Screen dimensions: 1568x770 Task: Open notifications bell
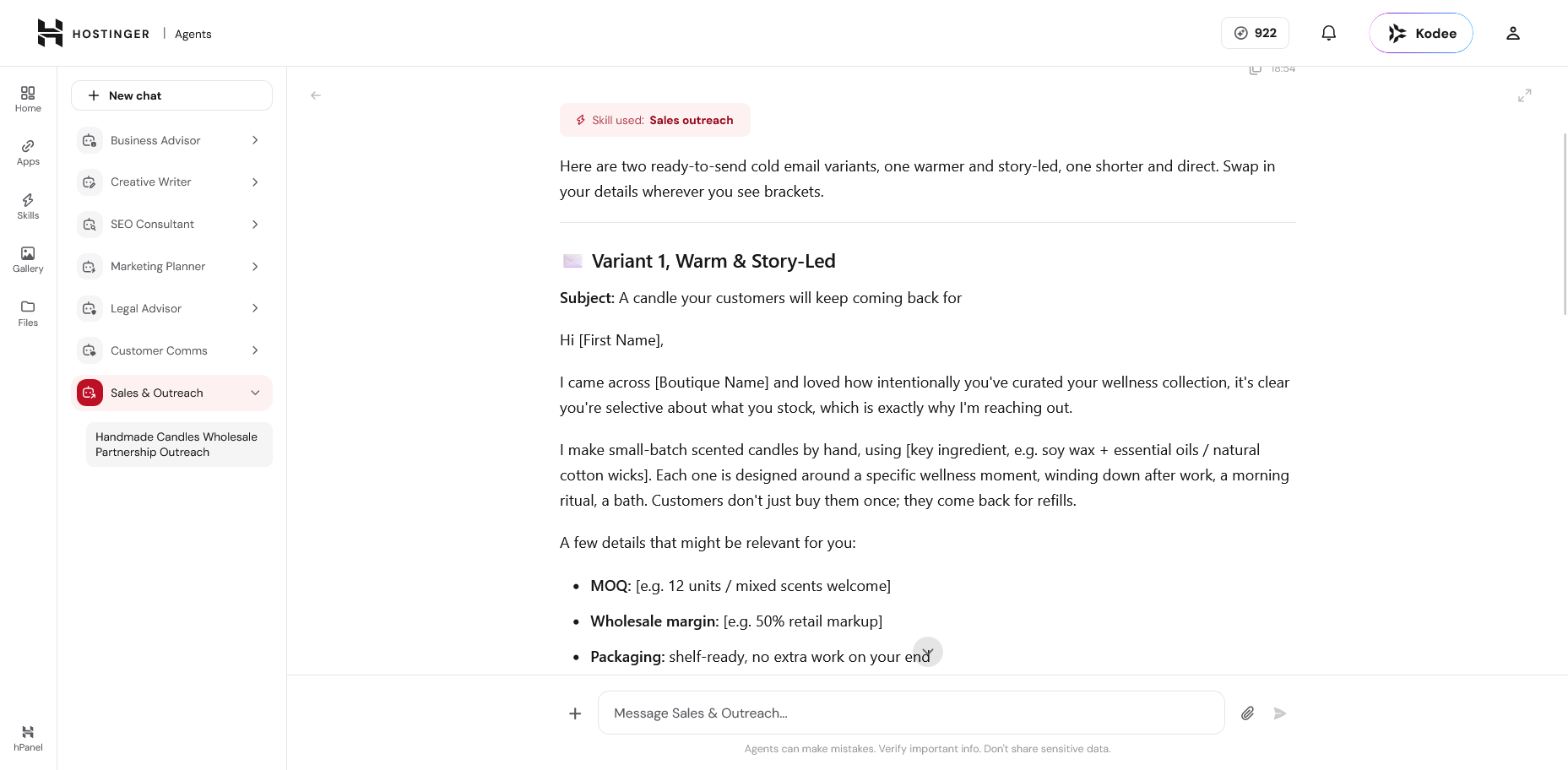pyautogui.click(x=1328, y=33)
